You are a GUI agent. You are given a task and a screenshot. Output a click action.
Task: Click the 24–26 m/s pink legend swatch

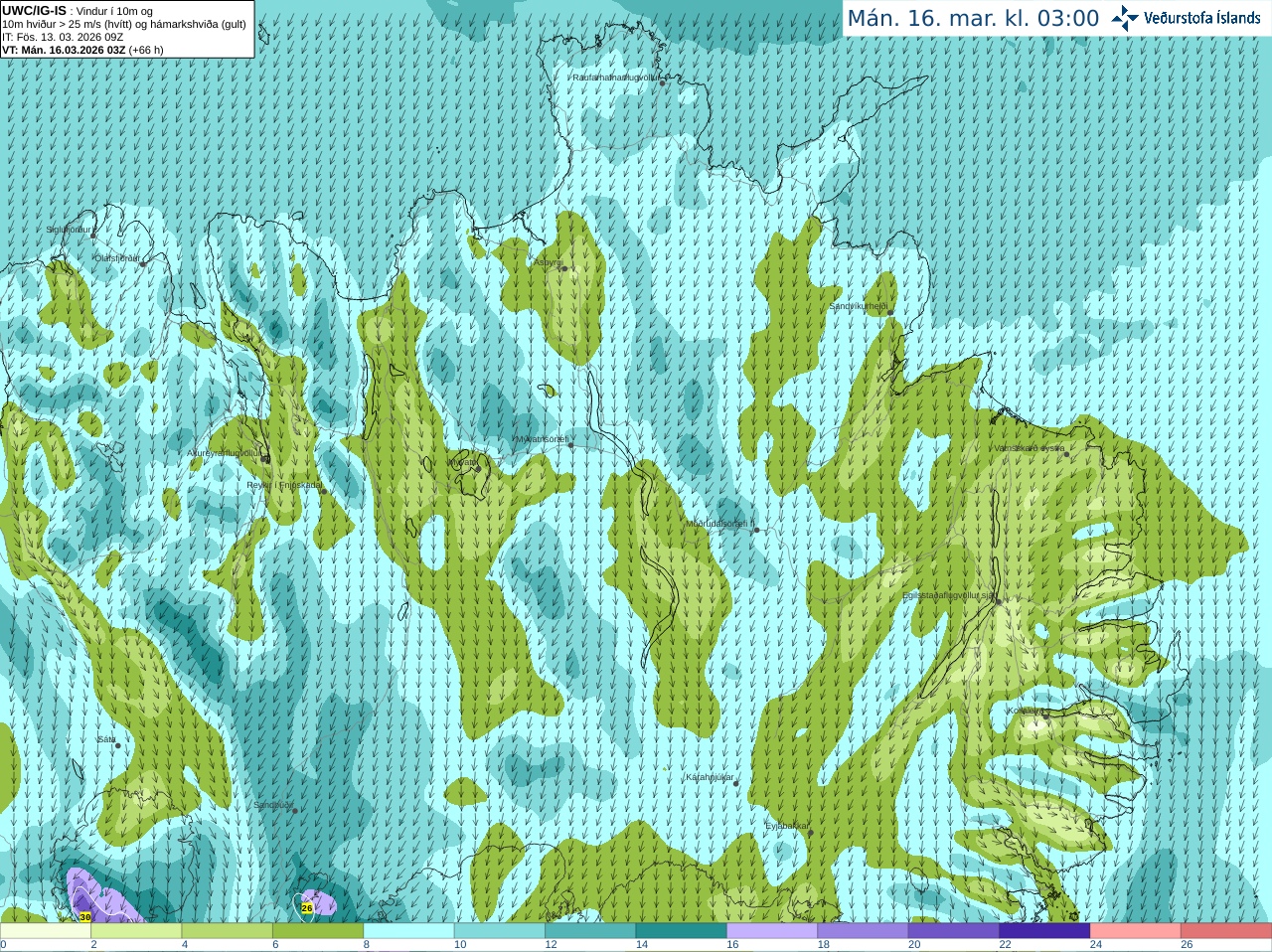(1136, 931)
